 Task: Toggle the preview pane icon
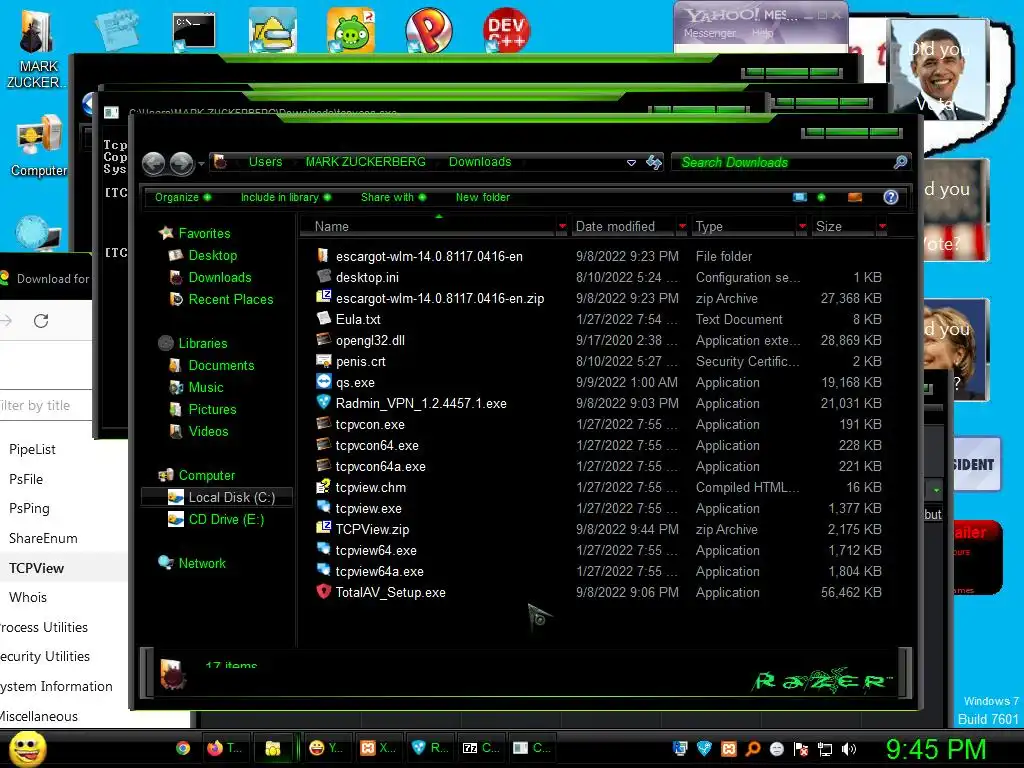855,197
